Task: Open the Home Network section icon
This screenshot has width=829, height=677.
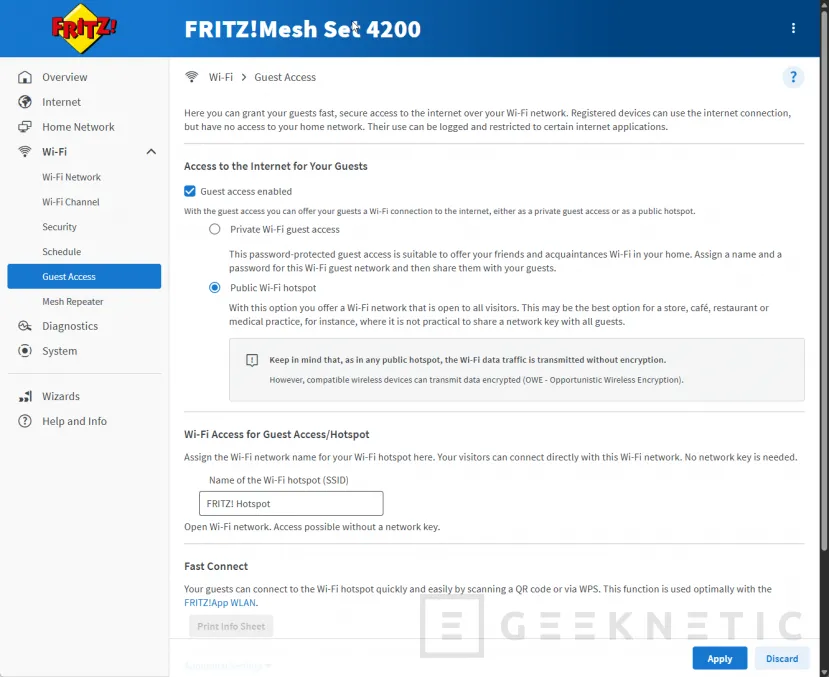Action: [24, 127]
